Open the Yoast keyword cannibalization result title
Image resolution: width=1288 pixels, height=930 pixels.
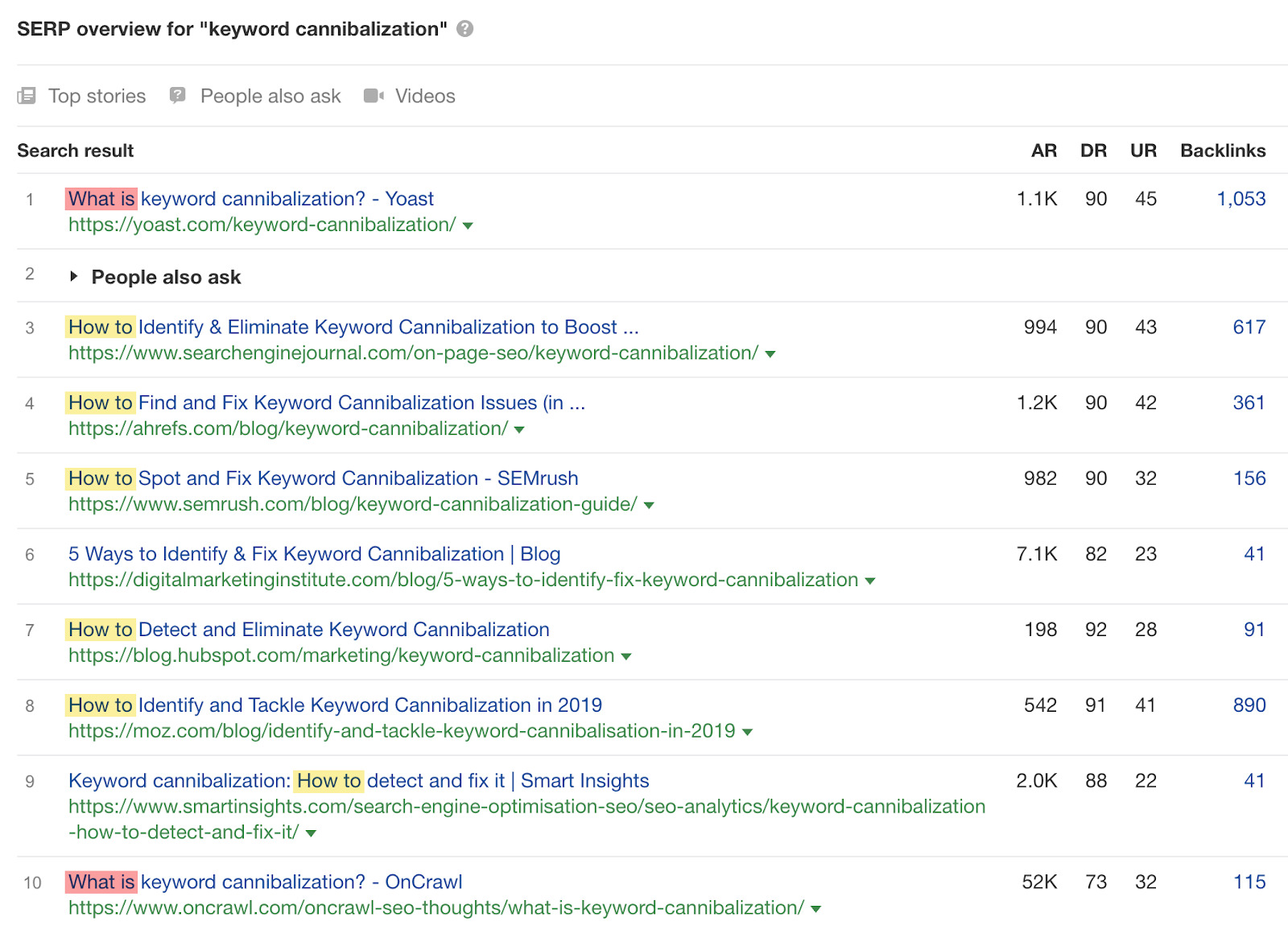pyautogui.click(x=250, y=198)
